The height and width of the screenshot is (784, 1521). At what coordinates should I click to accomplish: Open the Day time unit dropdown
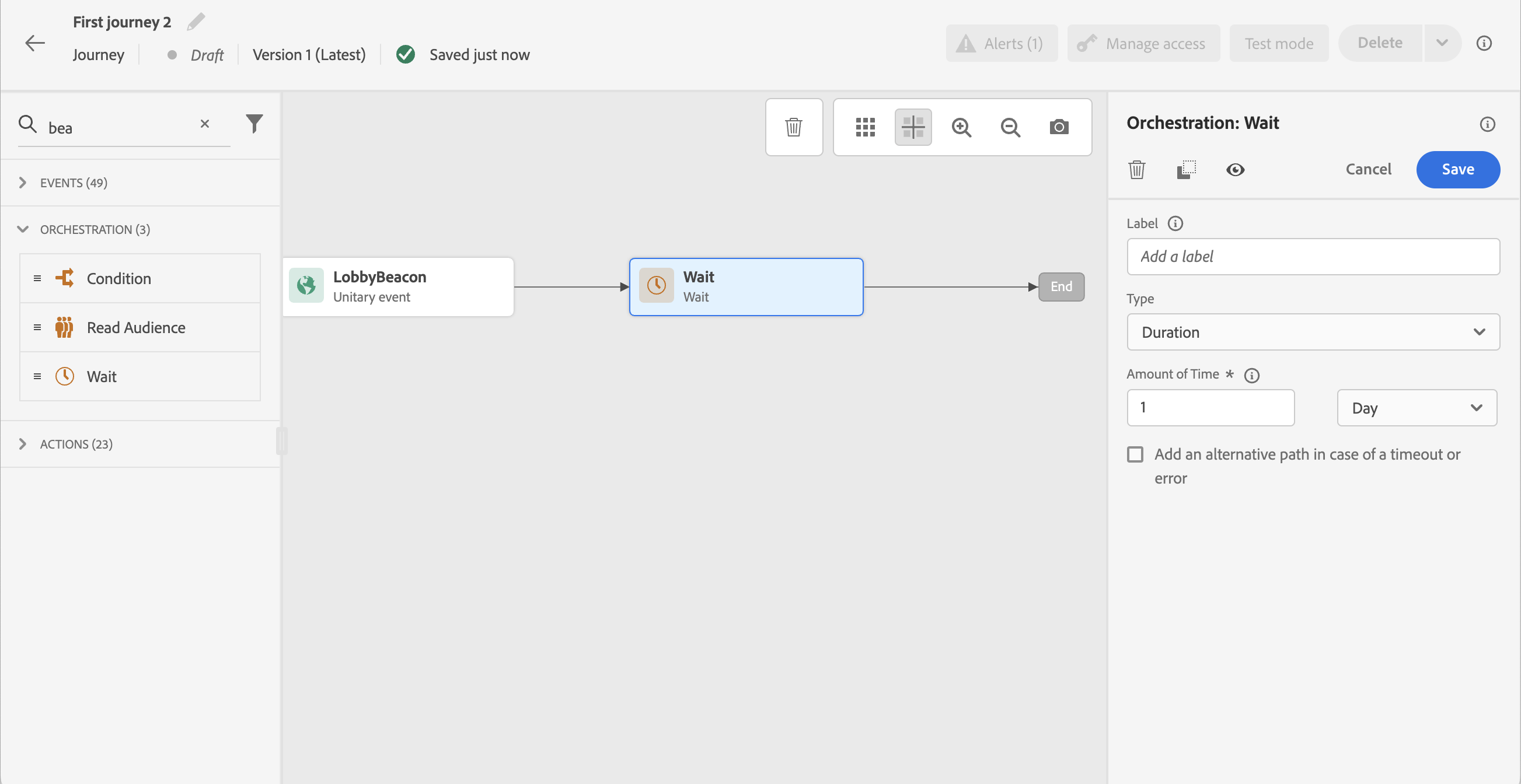click(1416, 408)
